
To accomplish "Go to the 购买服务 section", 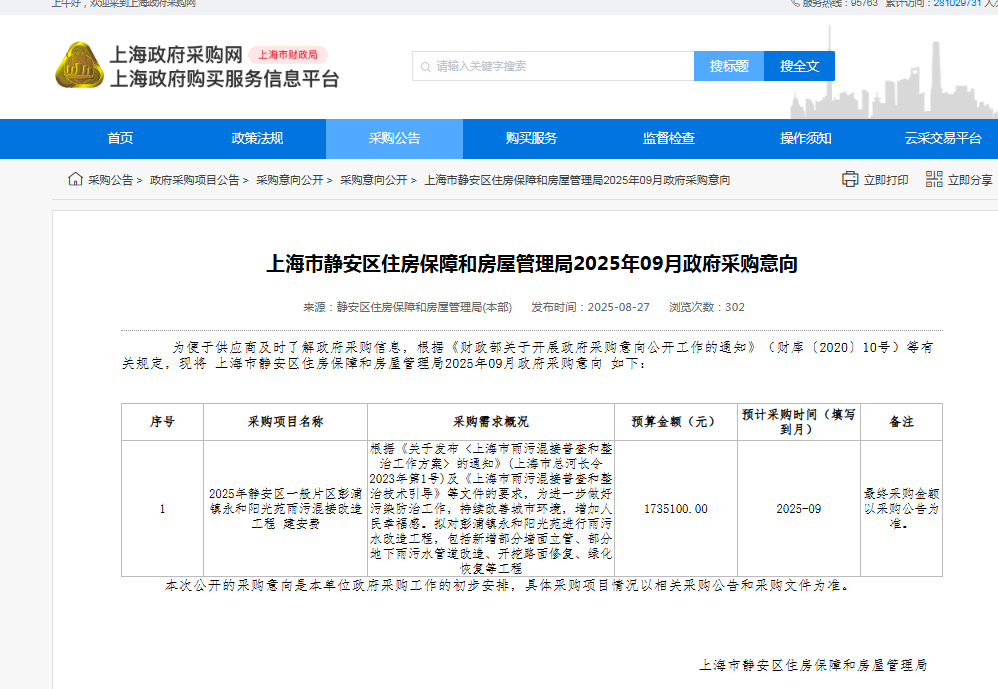I will coord(531,139).
